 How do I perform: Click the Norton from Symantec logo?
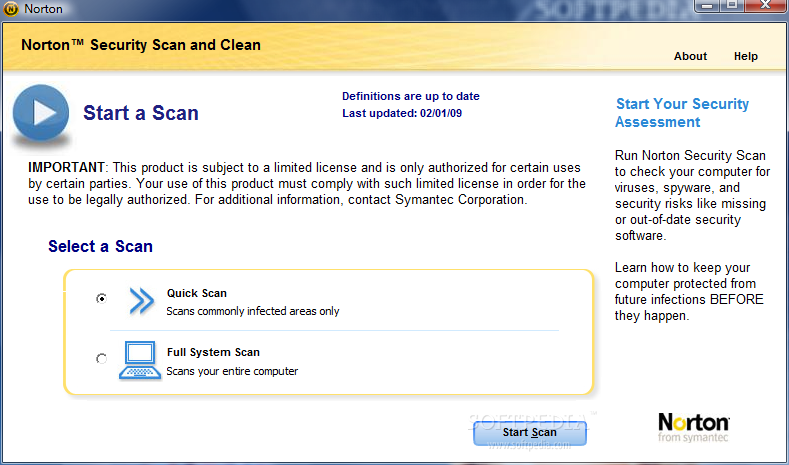pyautogui.click(x=693, y=428)
